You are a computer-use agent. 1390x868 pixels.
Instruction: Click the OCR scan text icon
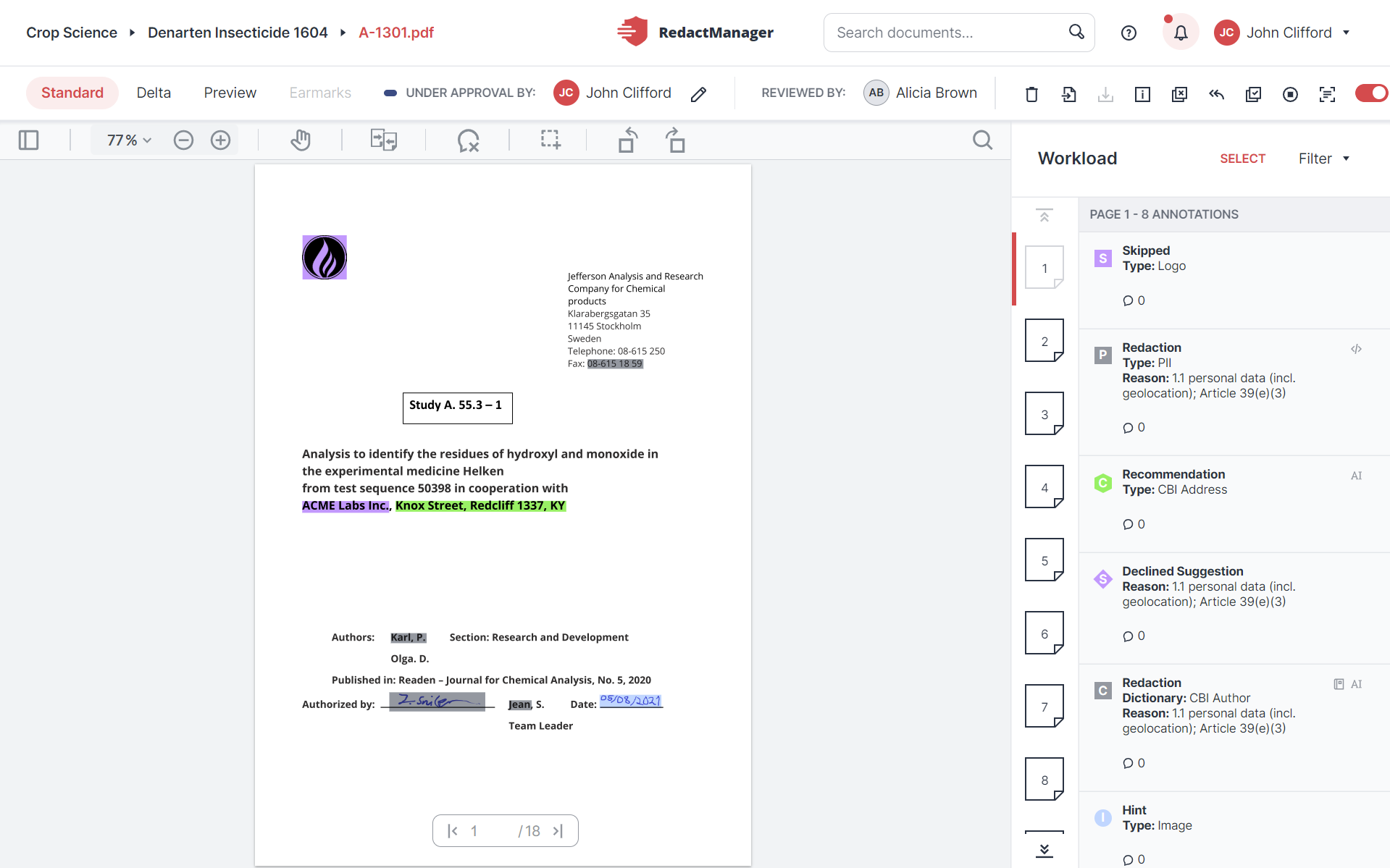coord(1327,94)
